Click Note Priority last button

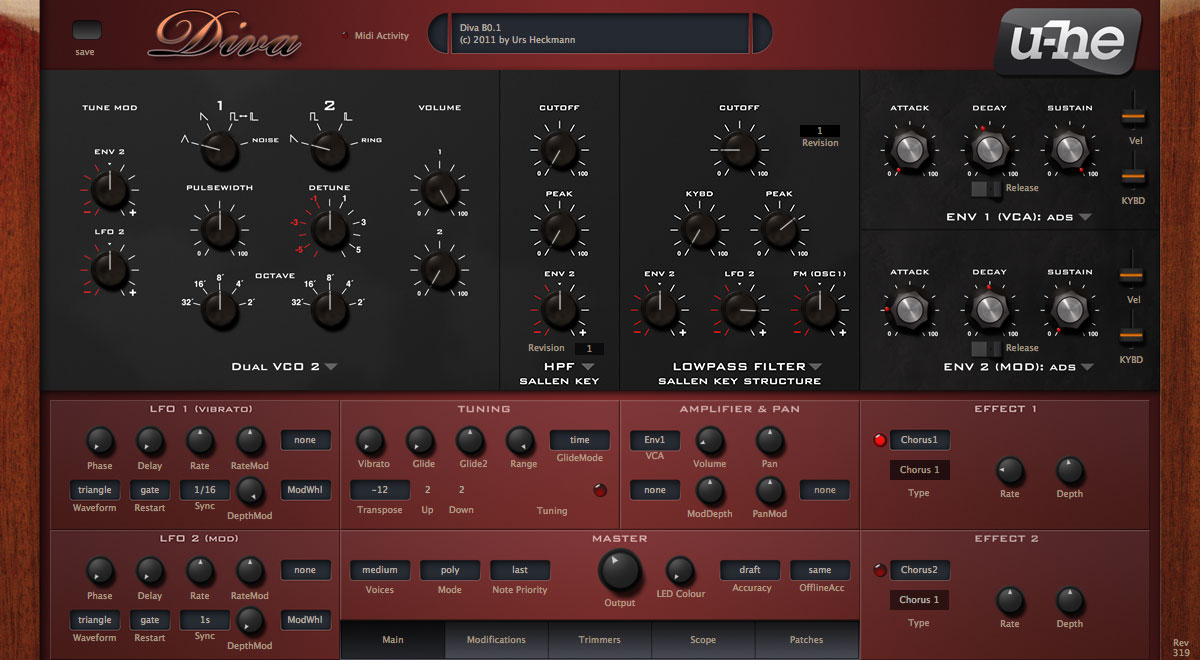coord(520,570)
